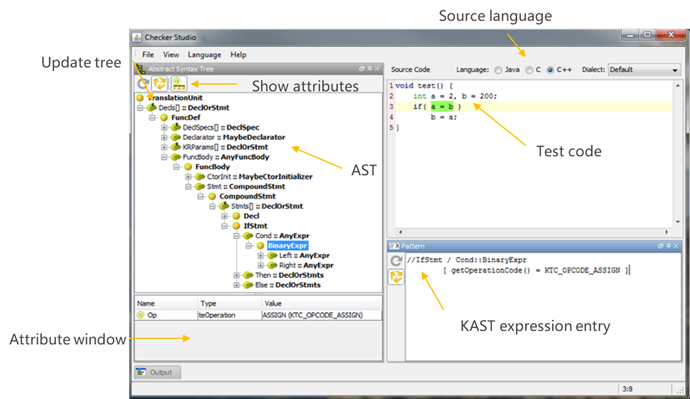Open the Language menu
The width and height of the screenshot is (690, 399).
pyautogui.click(x=204, y=55)
